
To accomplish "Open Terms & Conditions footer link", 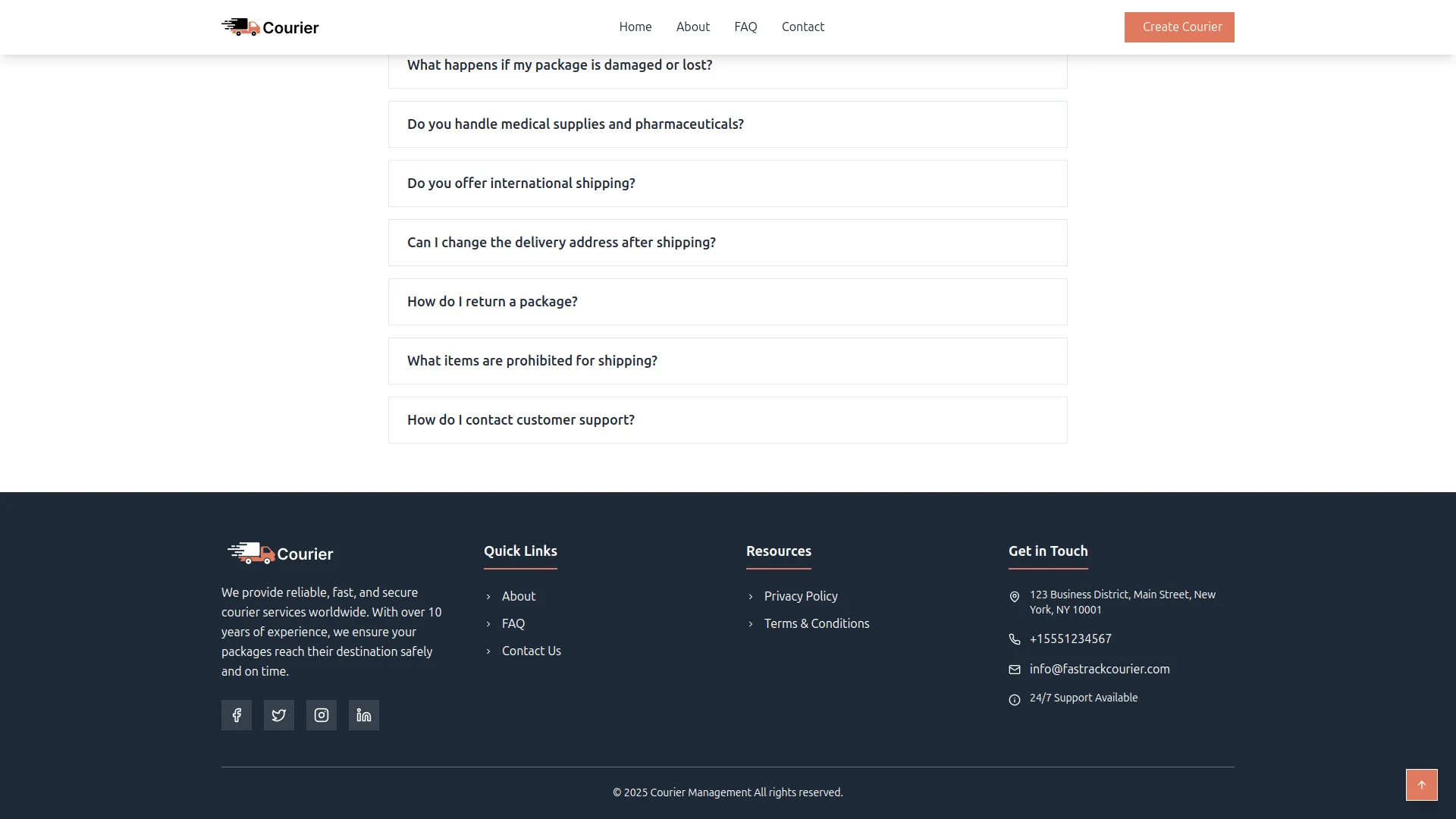I will [817, 623].
